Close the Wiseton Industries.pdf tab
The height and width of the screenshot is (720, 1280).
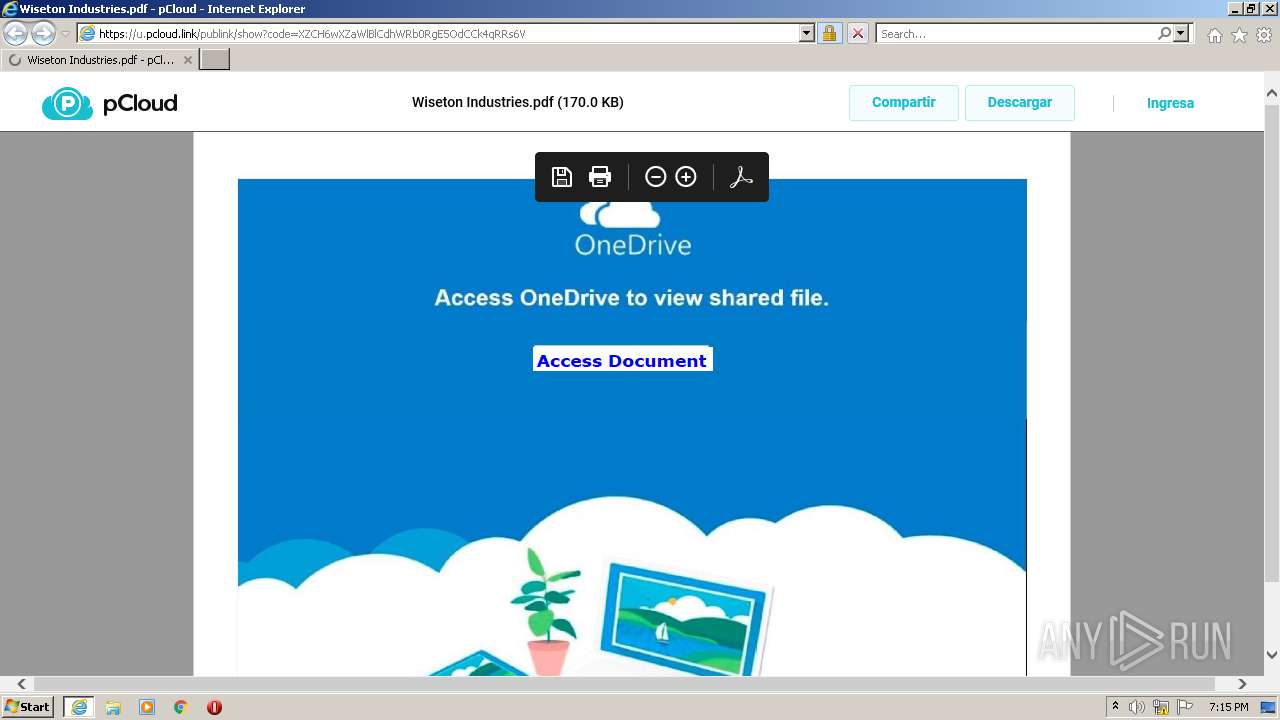click(x=187, y=60)
